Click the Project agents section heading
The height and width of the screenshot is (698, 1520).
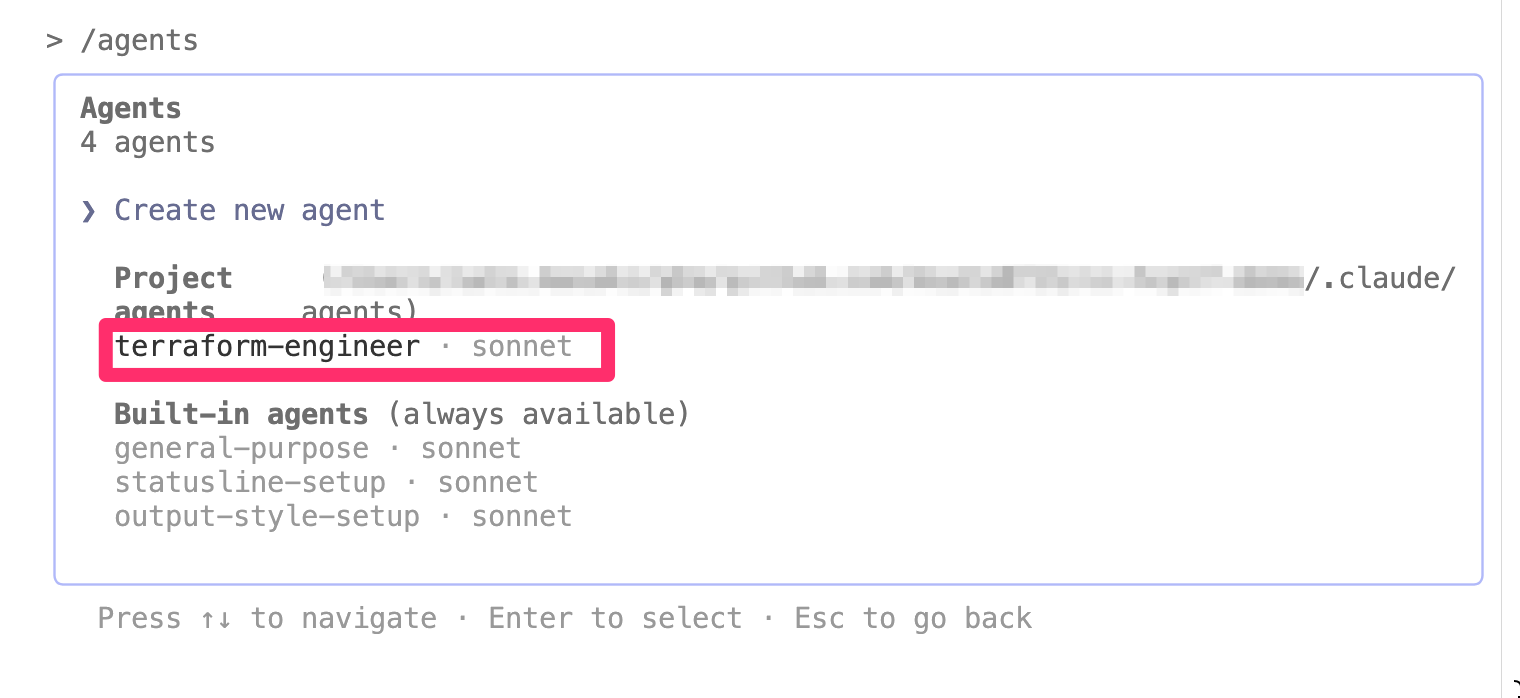point(173,293)
